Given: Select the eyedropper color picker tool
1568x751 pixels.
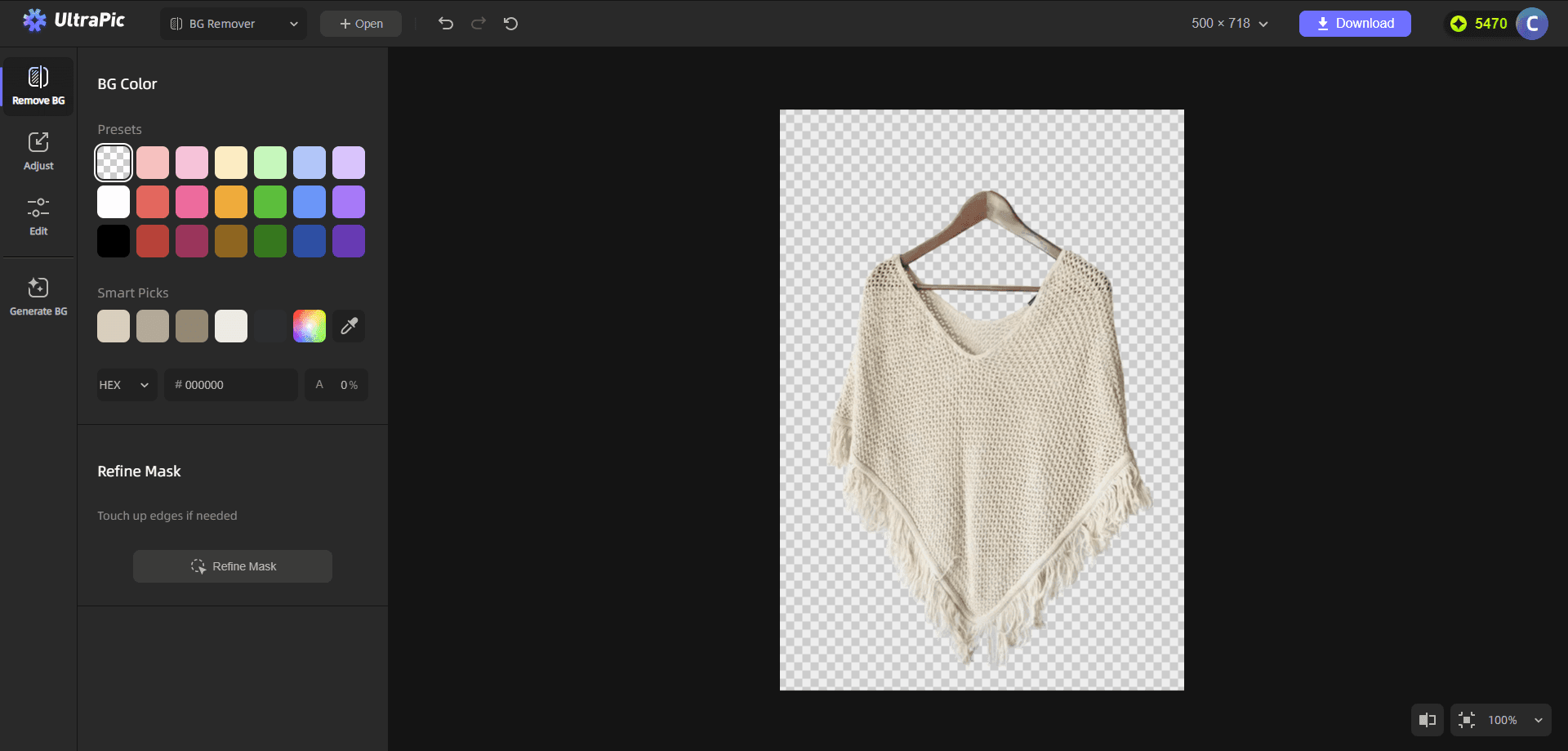Looking at the screenshot, I should point(349,326).
